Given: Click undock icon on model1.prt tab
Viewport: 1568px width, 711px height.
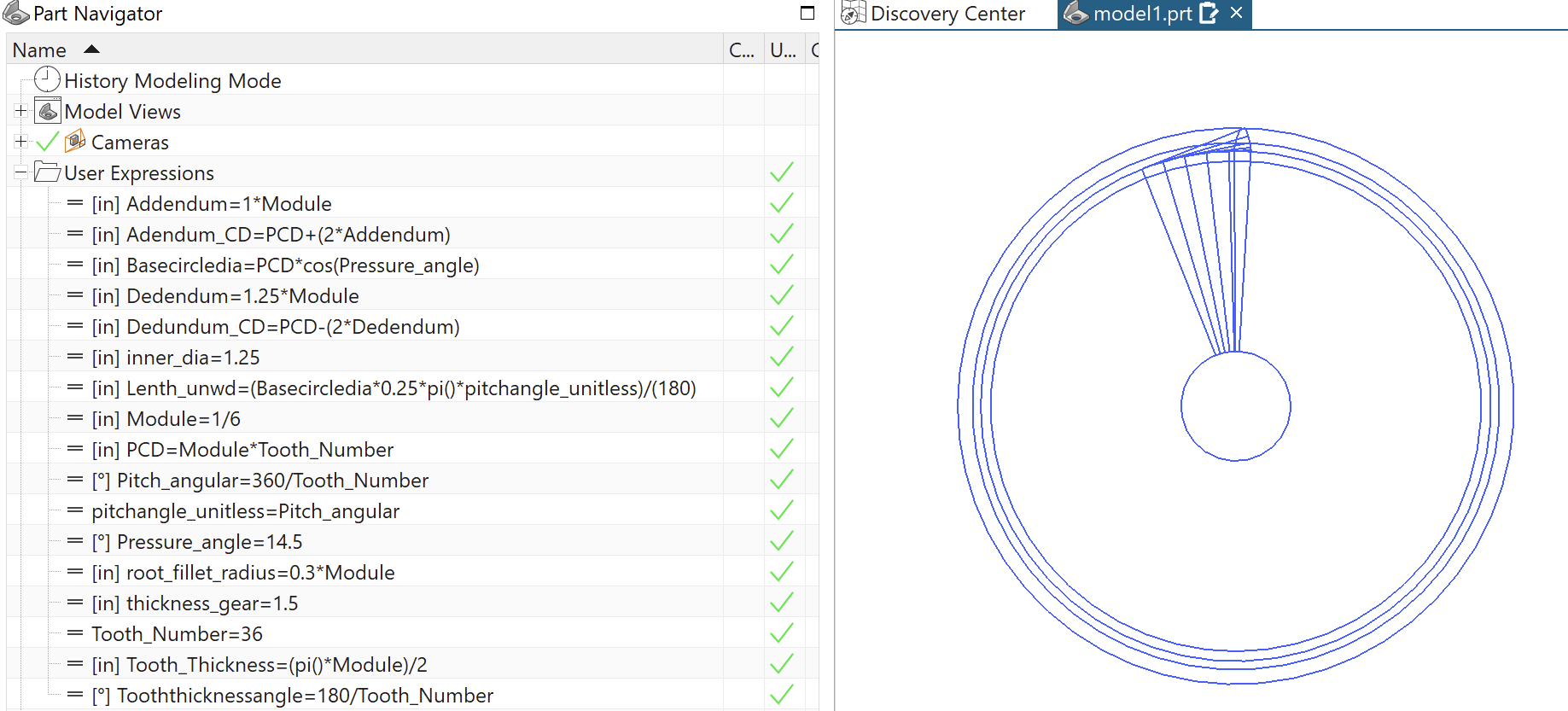Looking at the screenshot, I should point(1209,13).
